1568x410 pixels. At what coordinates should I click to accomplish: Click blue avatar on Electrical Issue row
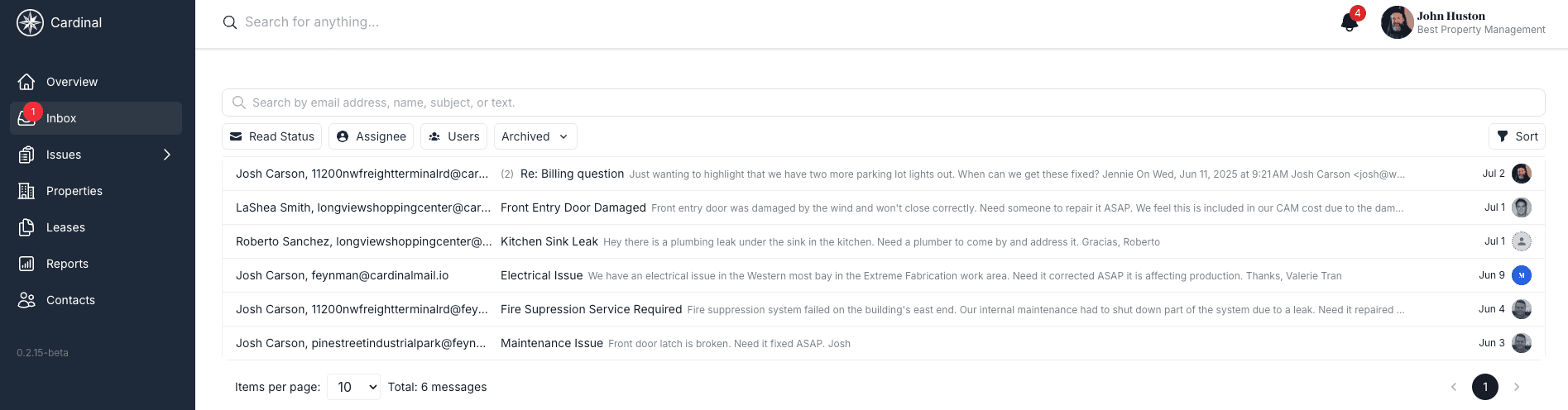click(x=1521, y=275)
